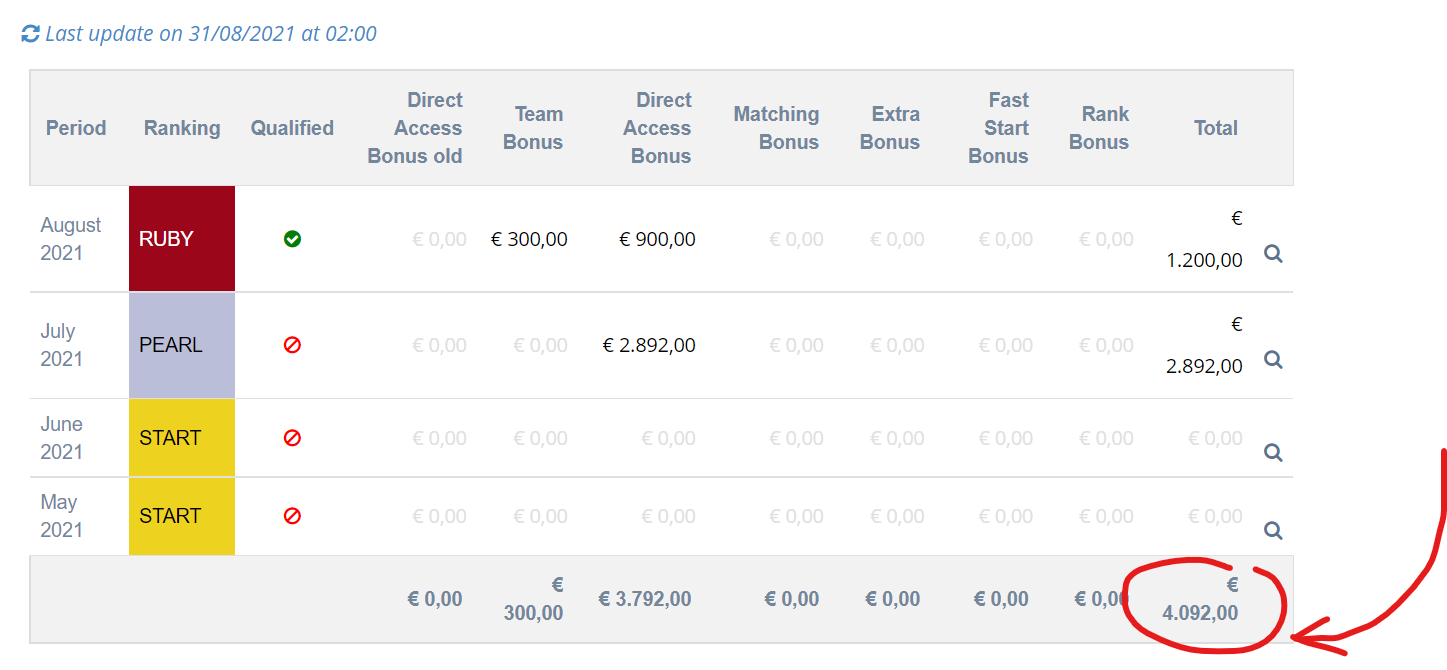Click the circled € 4.092,00 grand total

tap(1201, 600)
